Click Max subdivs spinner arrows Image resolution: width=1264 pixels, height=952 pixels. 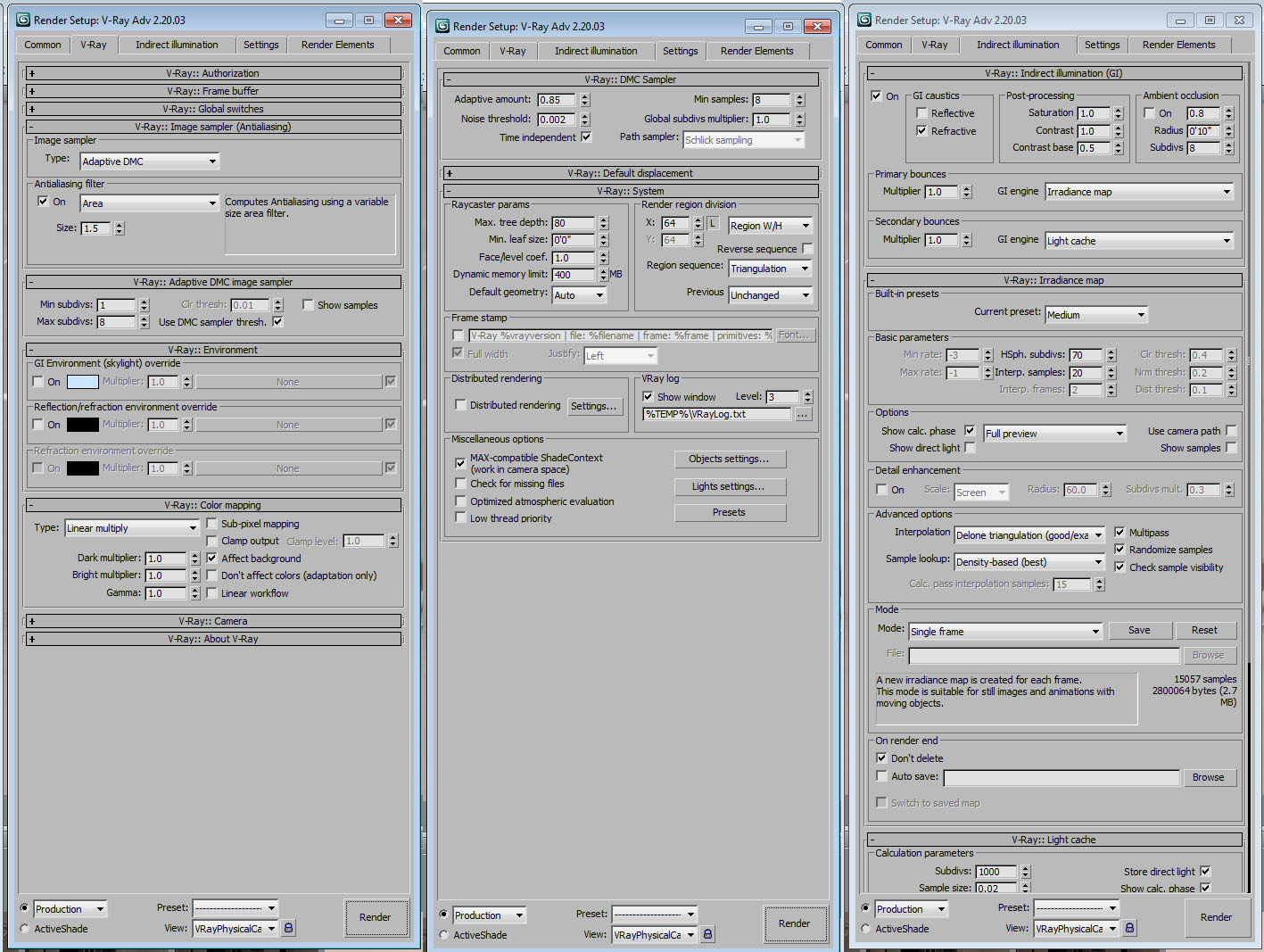(x=145, y=322)
